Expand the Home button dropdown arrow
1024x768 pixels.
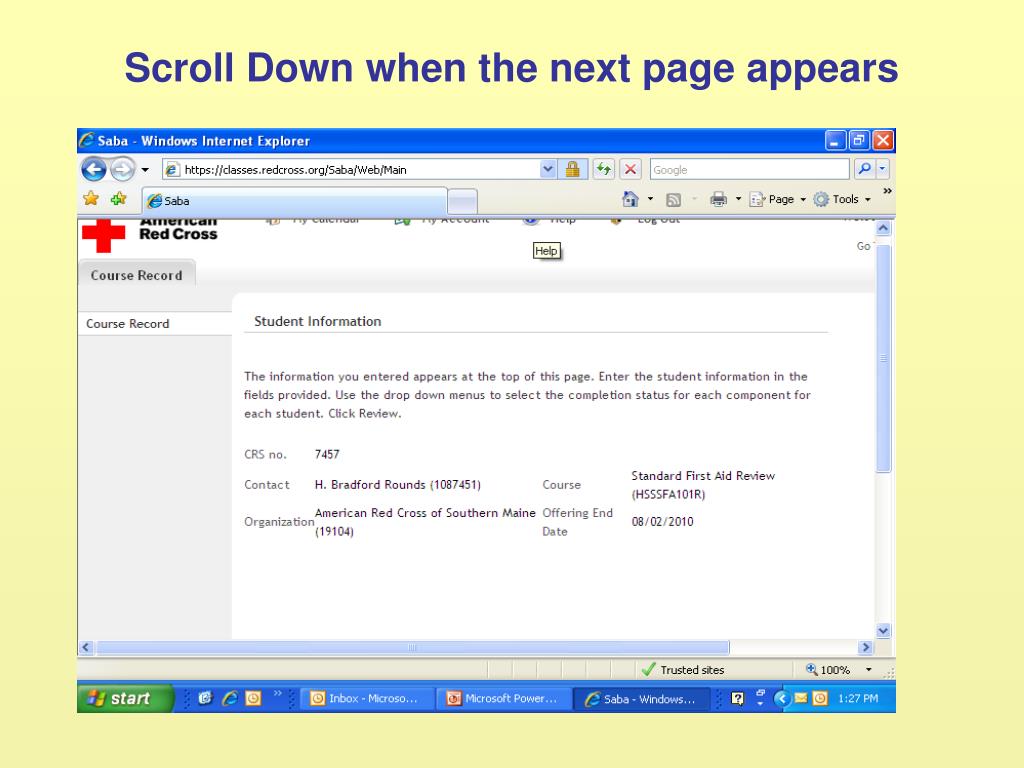point(650,199)
